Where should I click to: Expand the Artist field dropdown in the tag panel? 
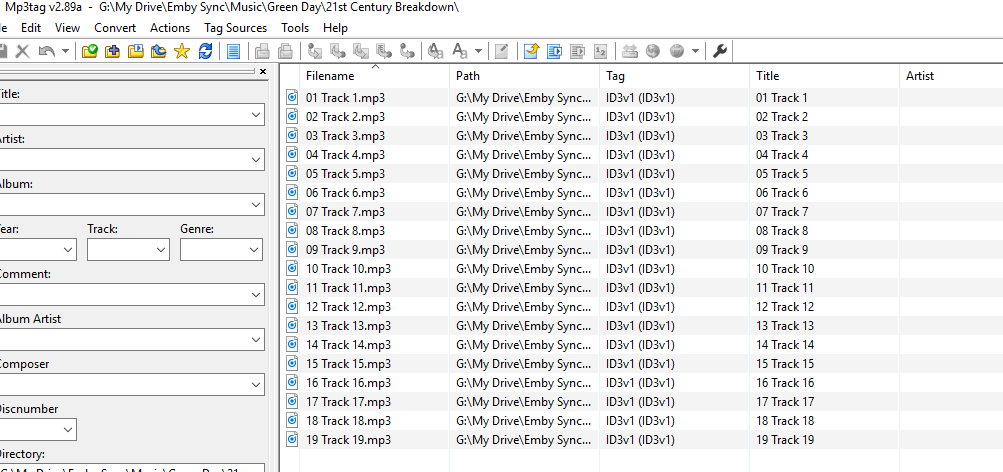point(256,160)
